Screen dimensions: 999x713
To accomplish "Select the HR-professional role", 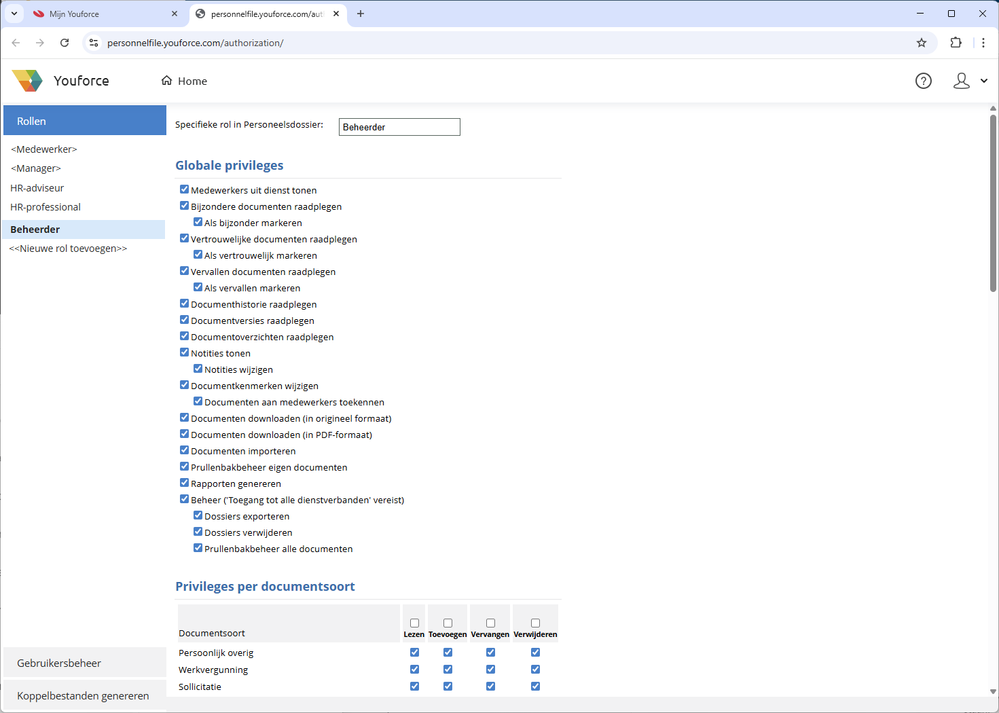I will (x=45, y=207).
